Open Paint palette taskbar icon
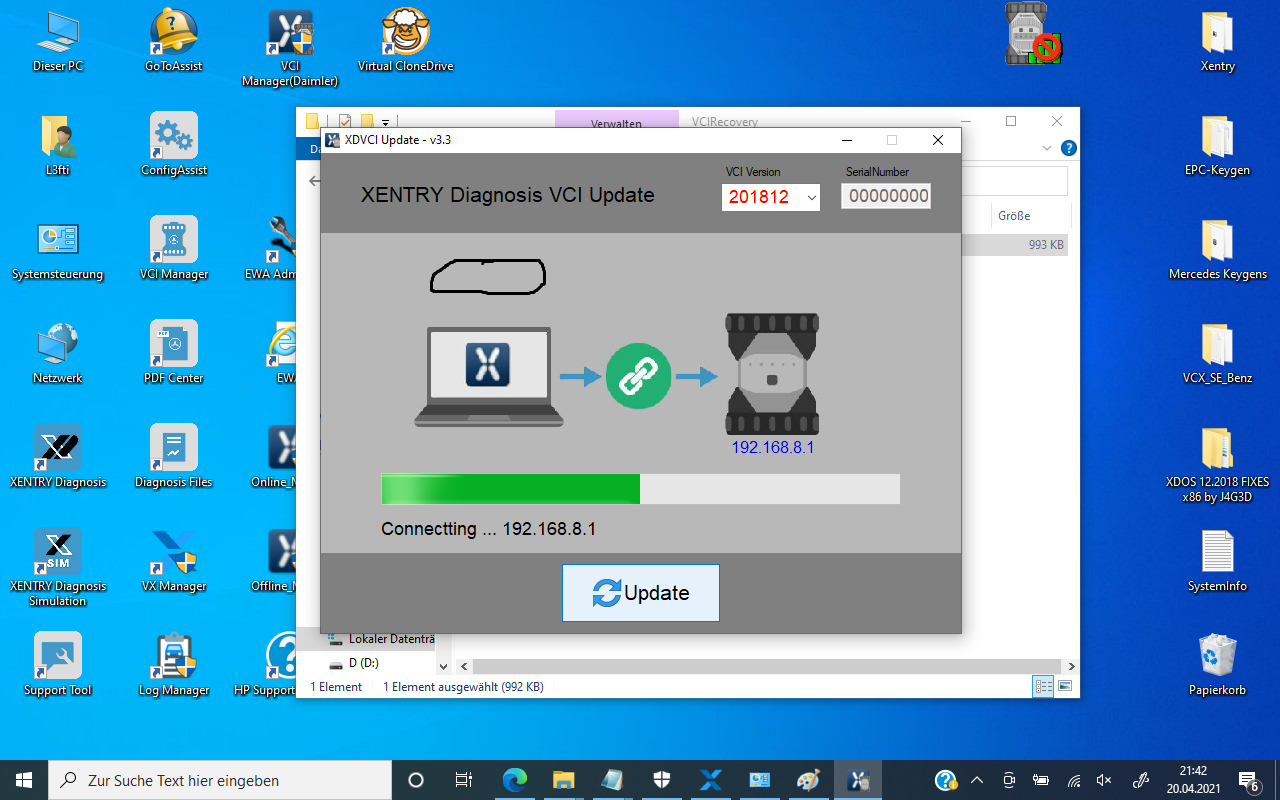The width and height of the screenshot is (1280, 800). (x=808, y=780)
